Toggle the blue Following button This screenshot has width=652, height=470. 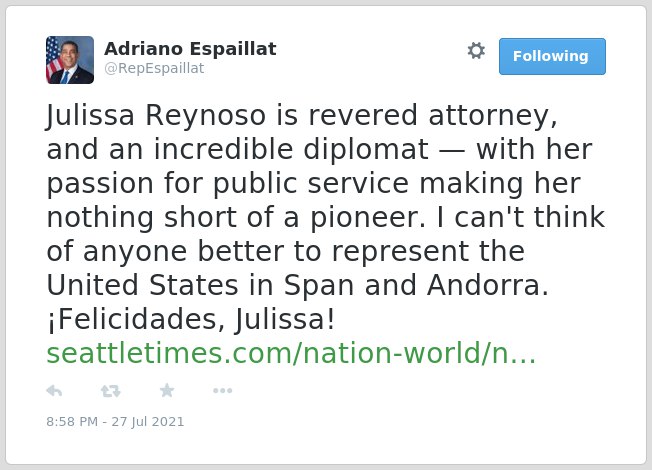point(552,56)
